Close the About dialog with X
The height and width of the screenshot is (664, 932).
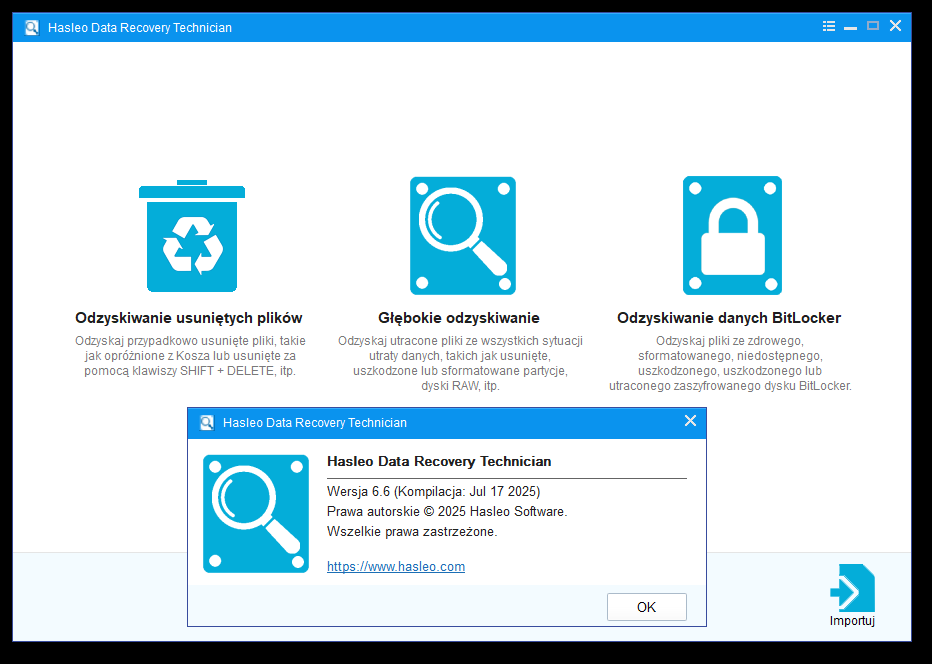coord(690,421)
